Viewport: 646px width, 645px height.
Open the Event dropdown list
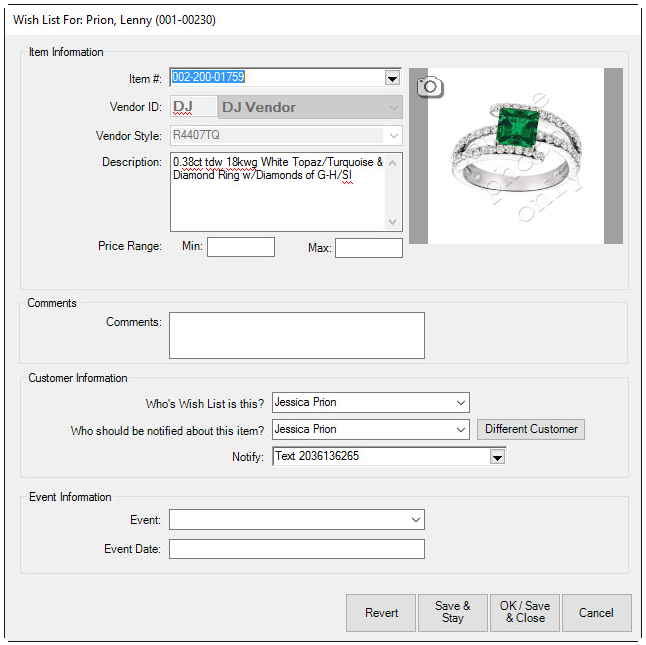click(416, 521)
